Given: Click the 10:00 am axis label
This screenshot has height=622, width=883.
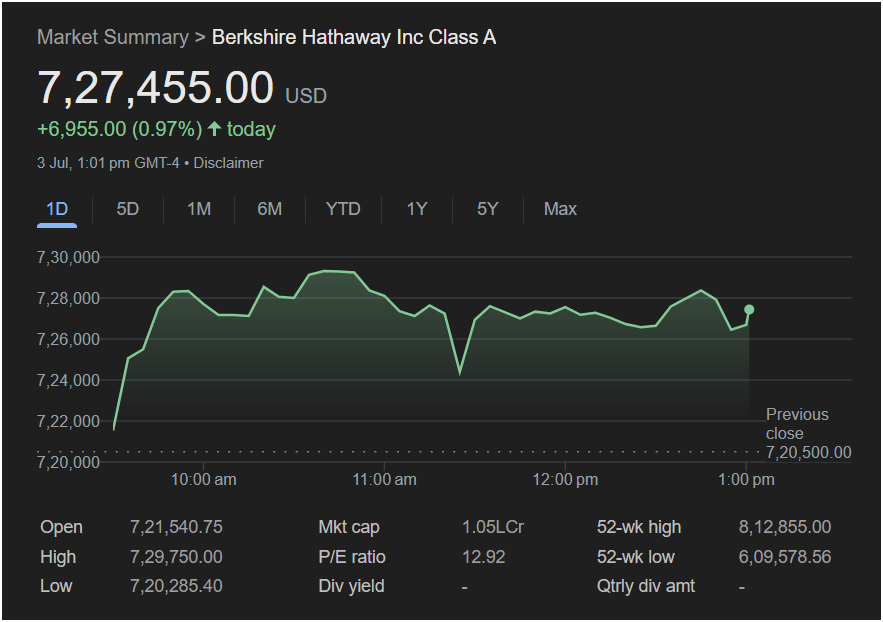Looking at the screenshot, I should (203, 480).
